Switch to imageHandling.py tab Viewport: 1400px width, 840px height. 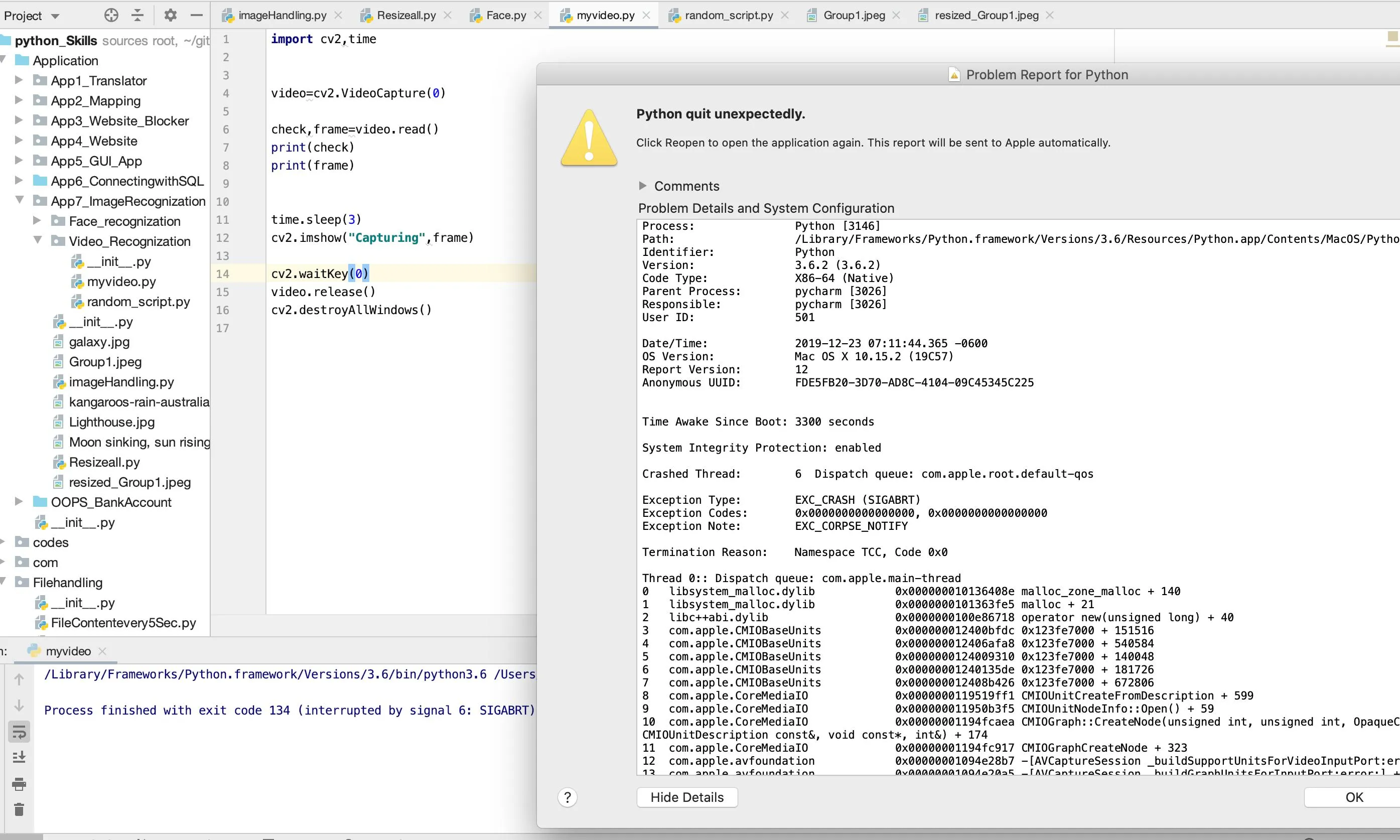click(282, 15)
